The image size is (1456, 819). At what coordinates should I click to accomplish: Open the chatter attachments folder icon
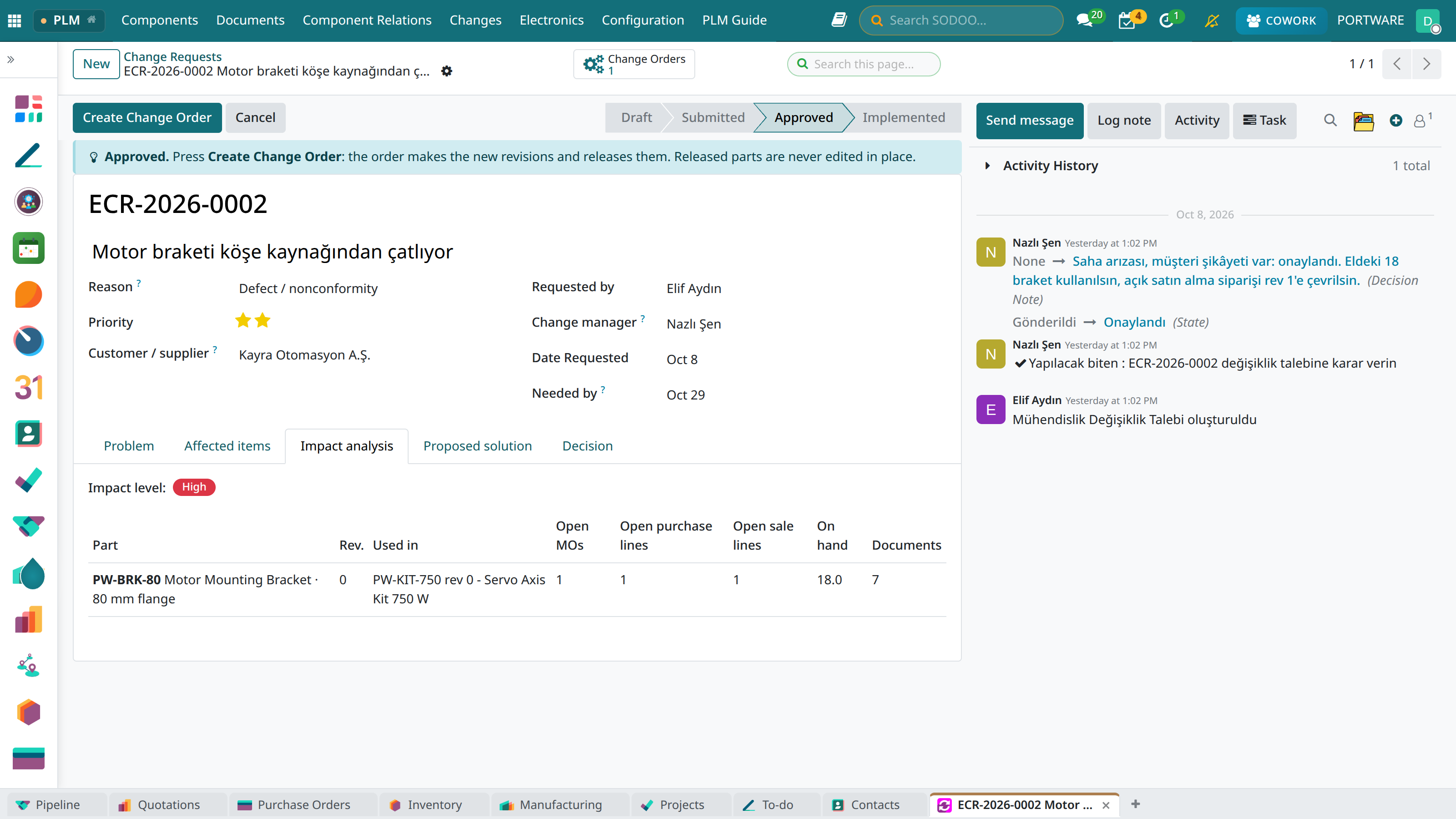tap(1363, 121)
